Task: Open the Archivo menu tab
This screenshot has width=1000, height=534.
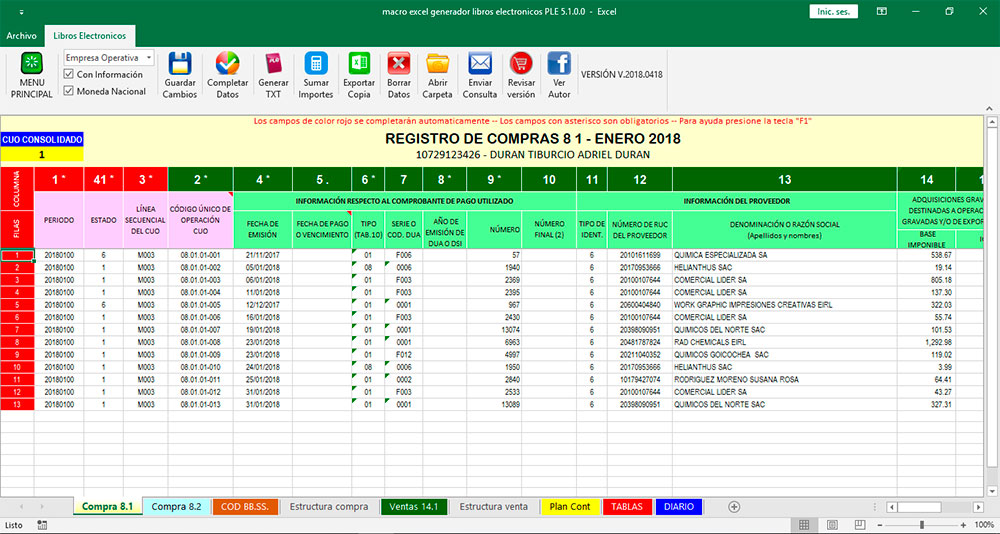Action: 21,35
